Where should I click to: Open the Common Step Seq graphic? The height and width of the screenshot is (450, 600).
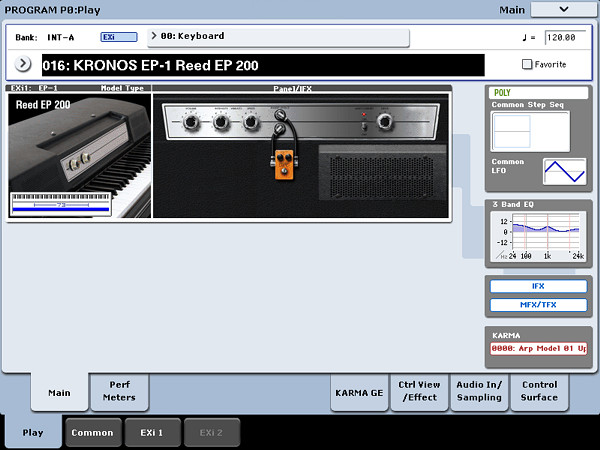(x=530, y=132)
